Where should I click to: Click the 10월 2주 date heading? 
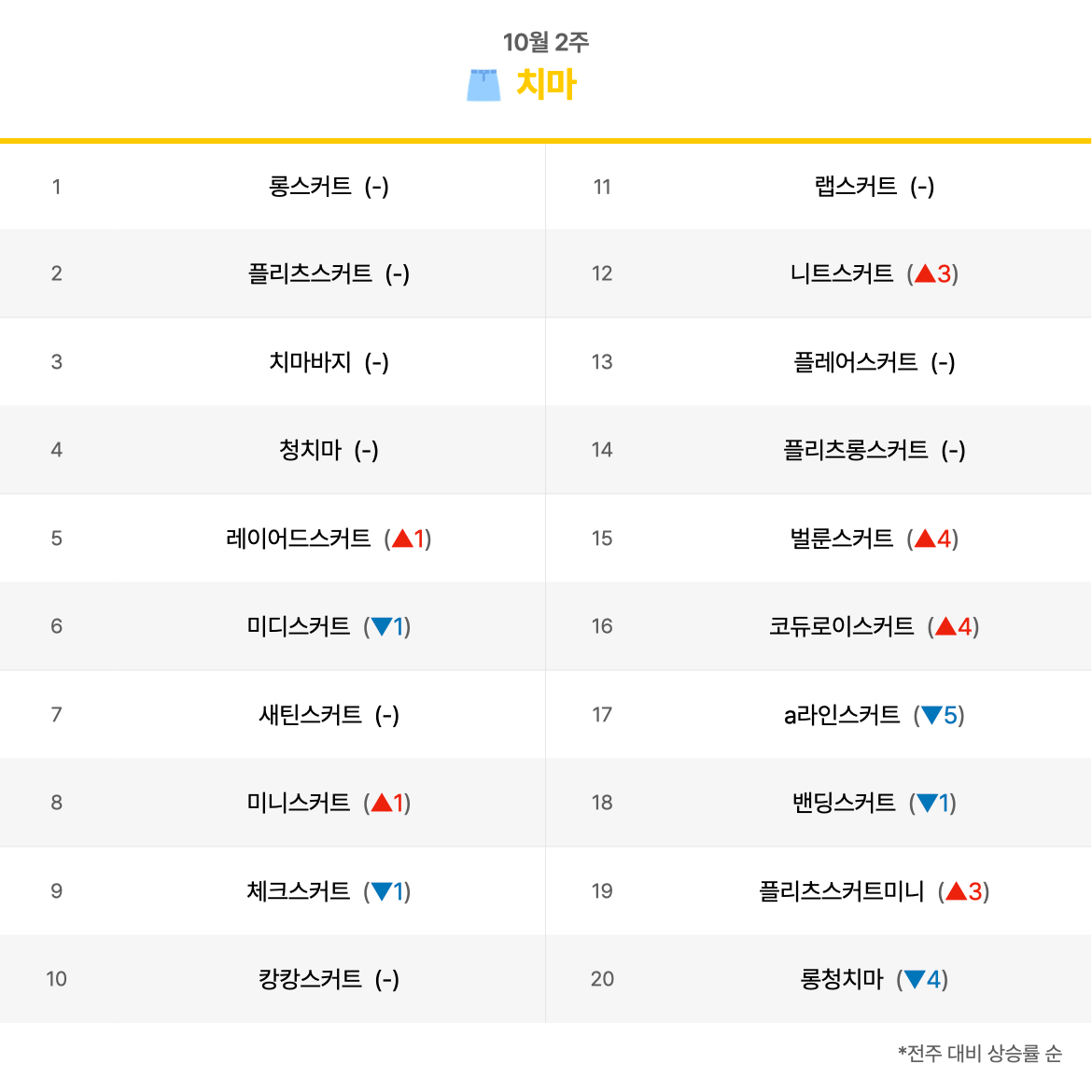pos(546,42)
